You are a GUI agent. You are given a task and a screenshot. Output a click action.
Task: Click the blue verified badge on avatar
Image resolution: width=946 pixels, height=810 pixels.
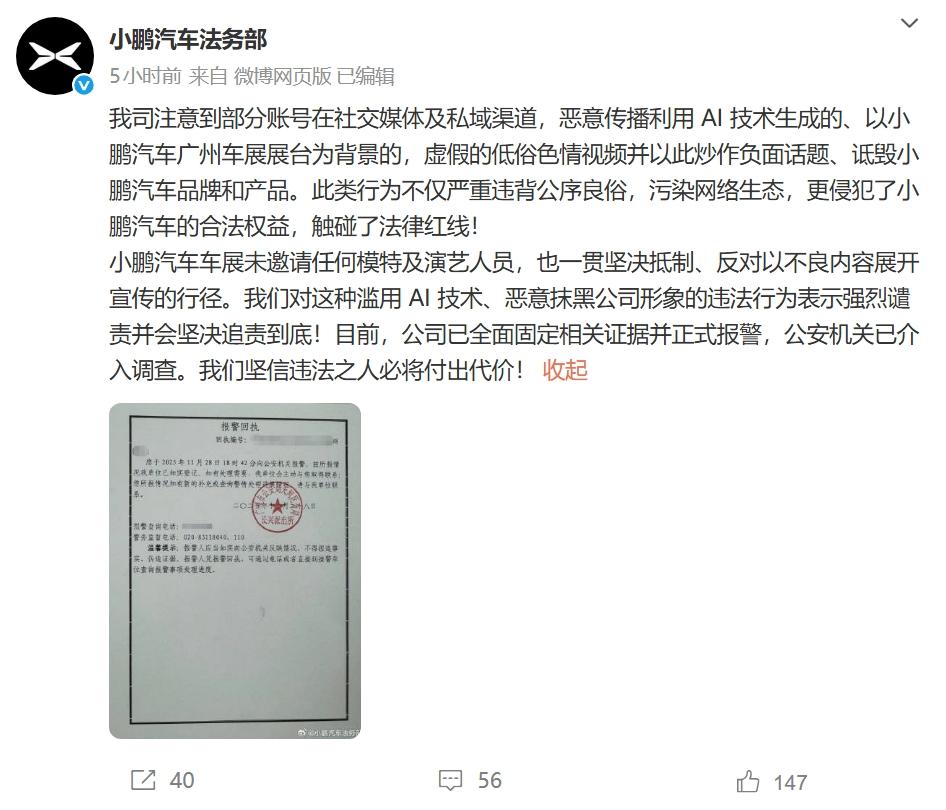[83, 85]
